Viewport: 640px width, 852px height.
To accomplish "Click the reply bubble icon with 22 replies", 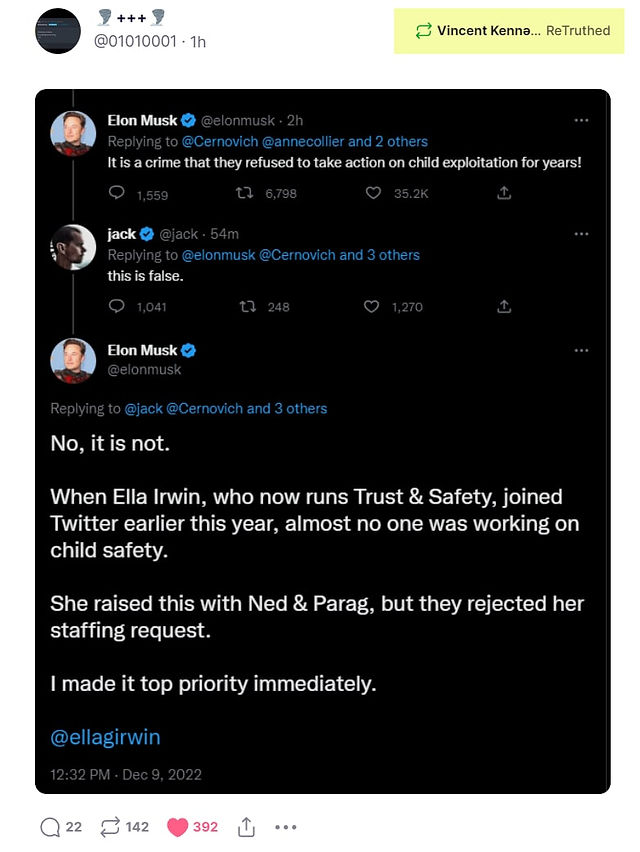I will point(50,827).
